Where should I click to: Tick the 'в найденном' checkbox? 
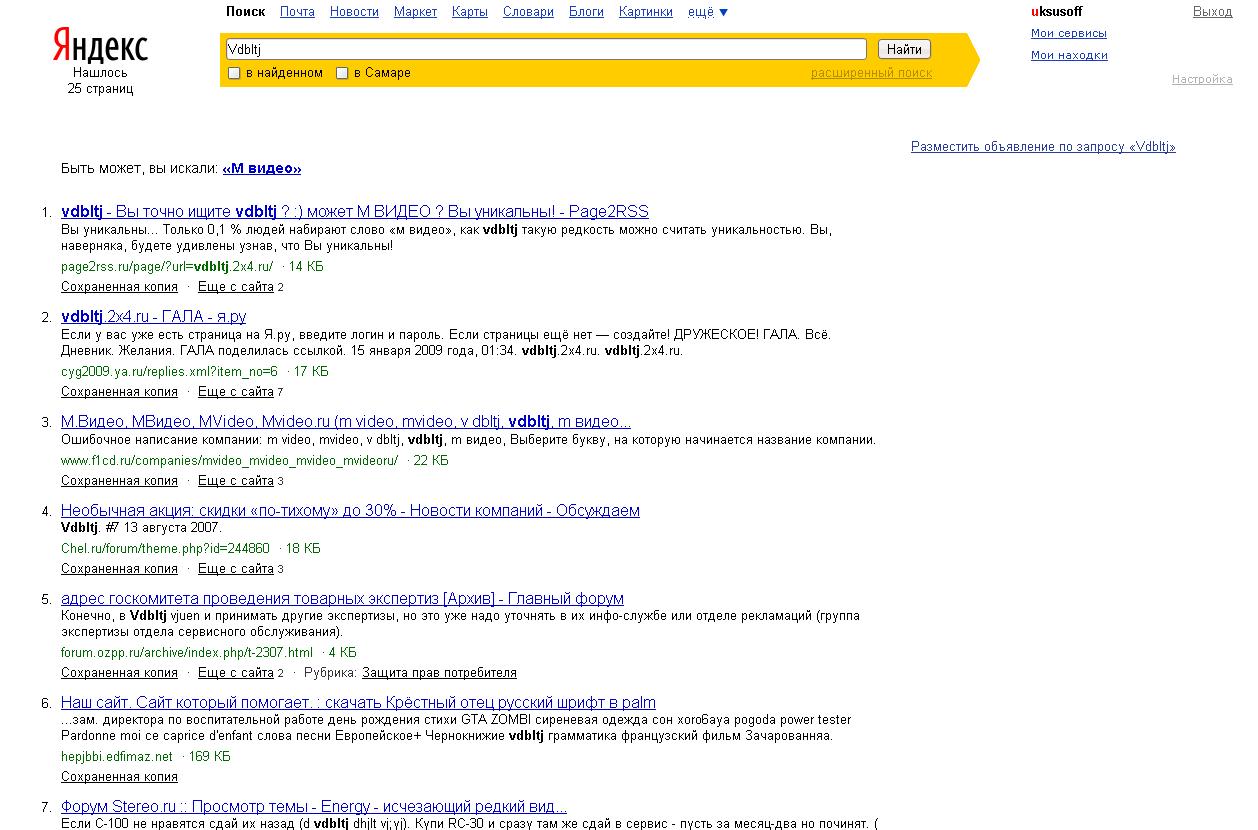(234, 73)
